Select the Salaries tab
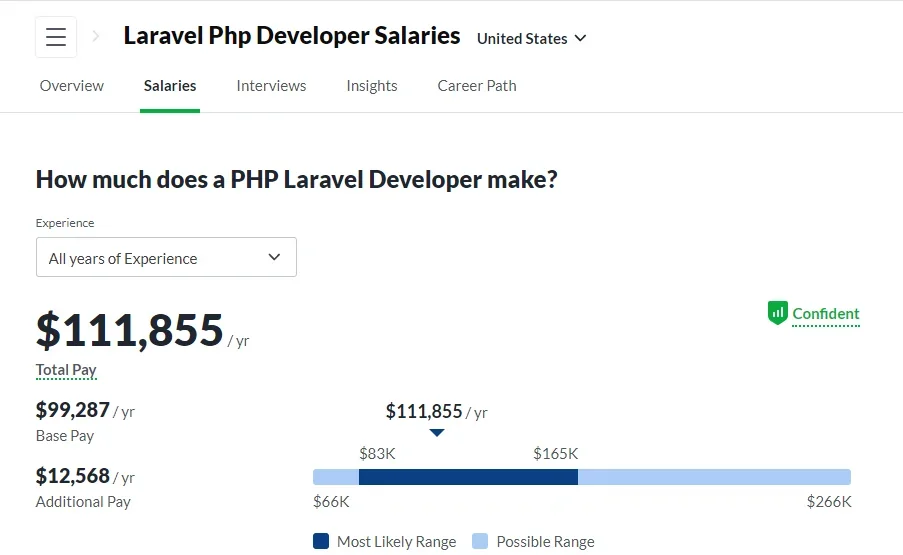This screenshot has width=903, height=555. point(170,86)
